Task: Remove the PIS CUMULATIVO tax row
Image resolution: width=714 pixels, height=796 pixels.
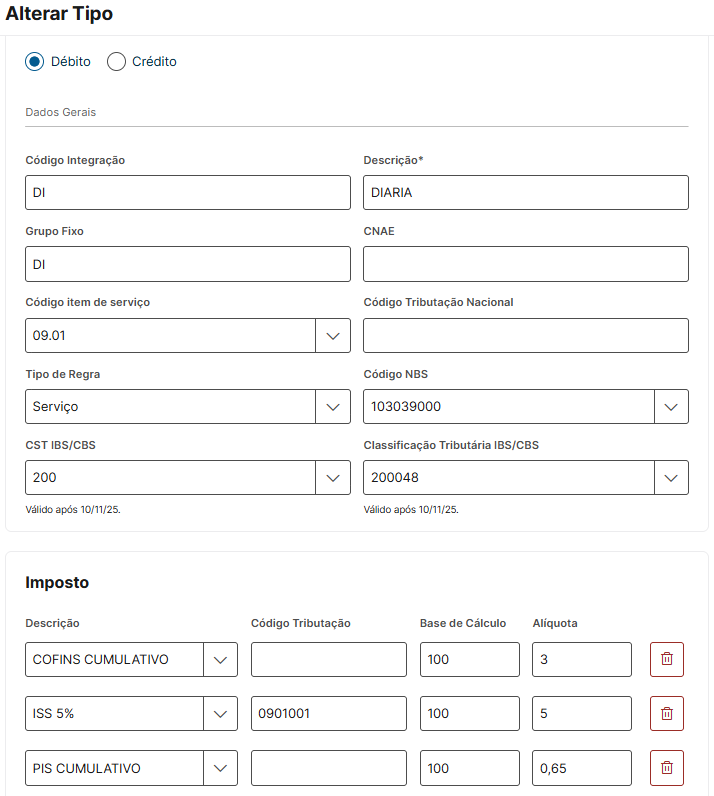Action: click(x=667, y=768)
